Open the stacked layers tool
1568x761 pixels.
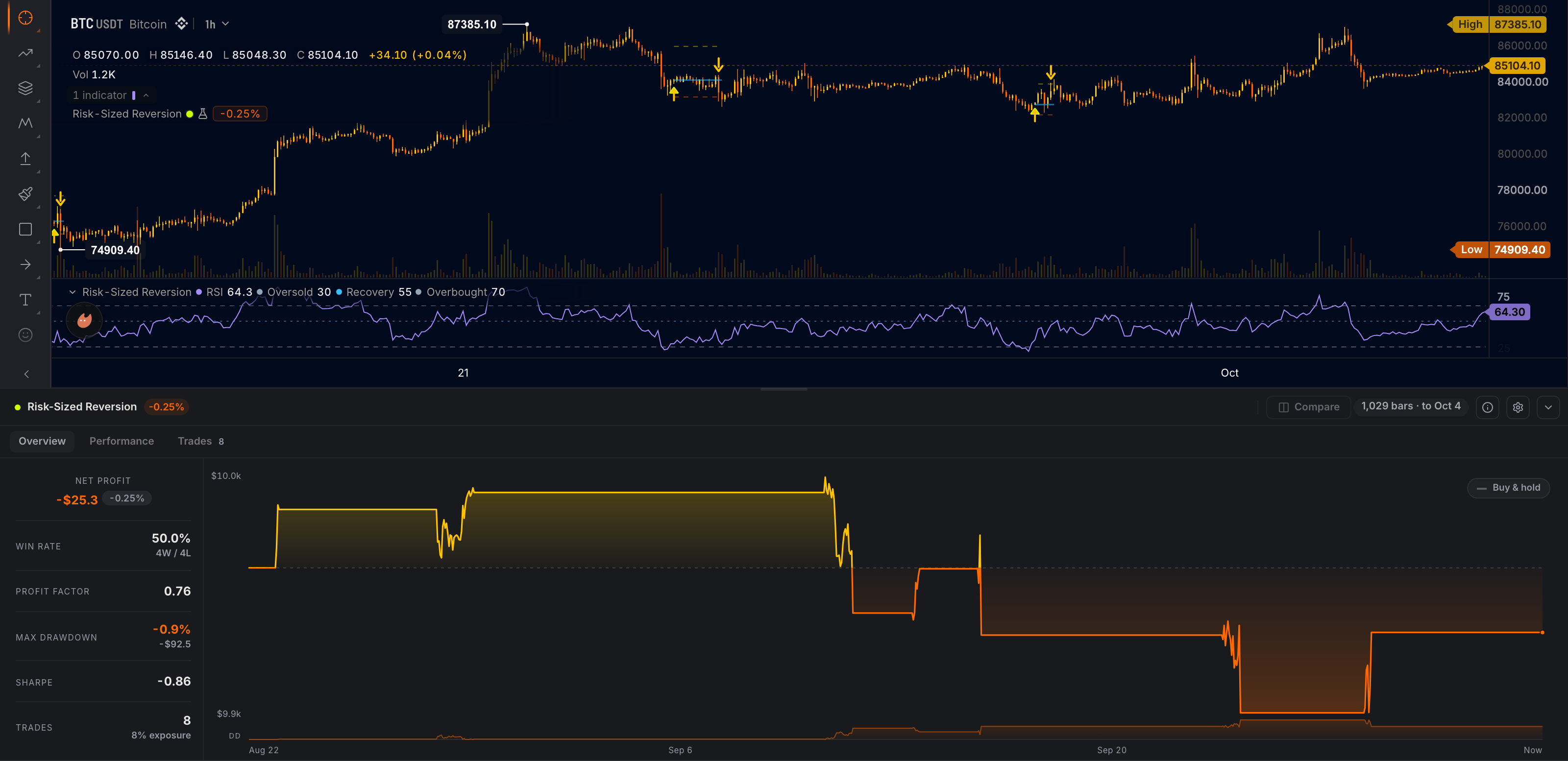[25, 88]
